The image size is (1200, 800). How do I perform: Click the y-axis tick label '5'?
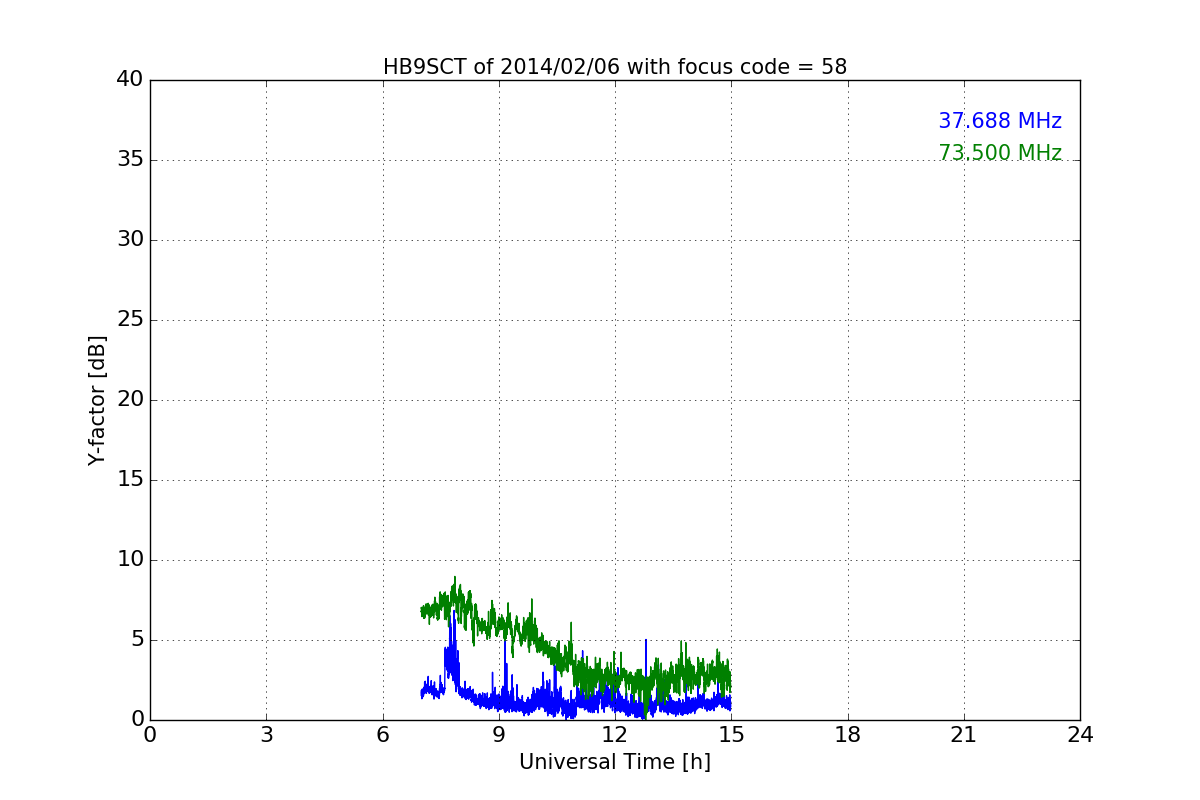click(x=136, y=640)
